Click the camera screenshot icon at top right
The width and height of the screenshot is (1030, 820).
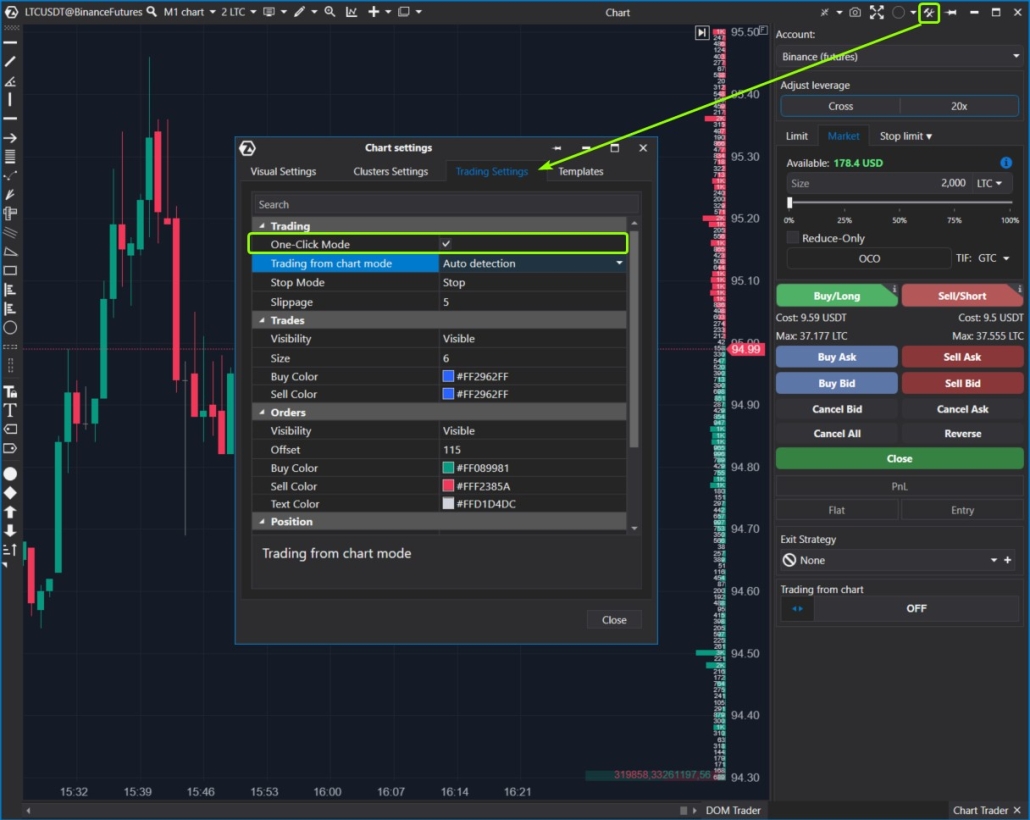[855, 12]
